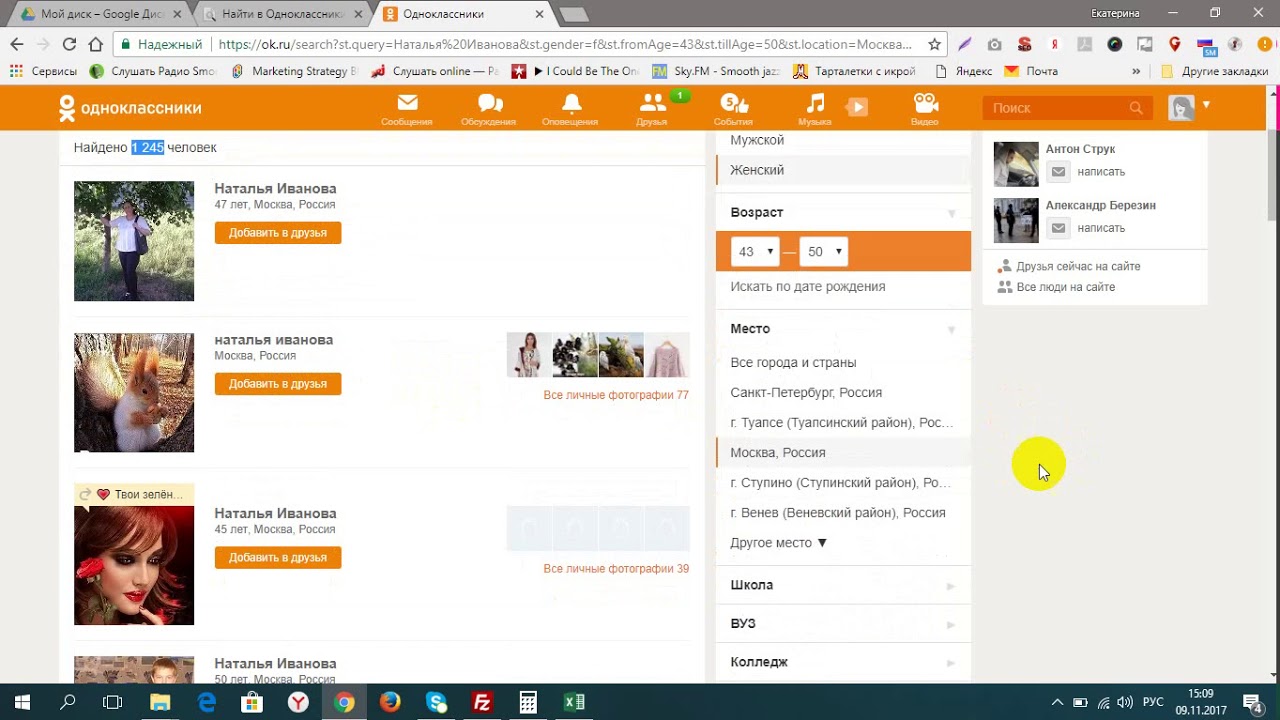Switch to Найти в Одноклассниках tab
Screen dimensions: 1280x720
coord(282,14)
